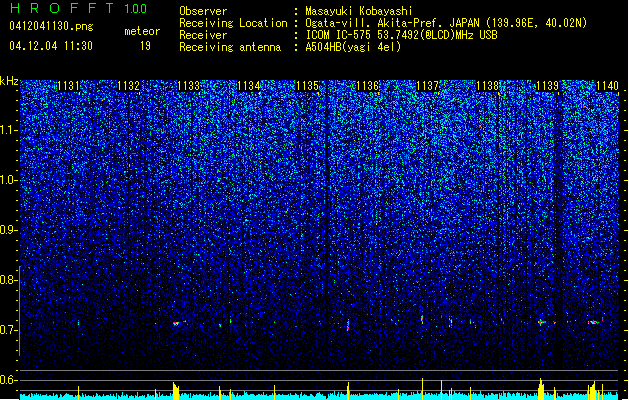Click the 1135 time marker
The height and width of the screenshot is (400, 629).
pyautogui.click(x=307, y=86)
